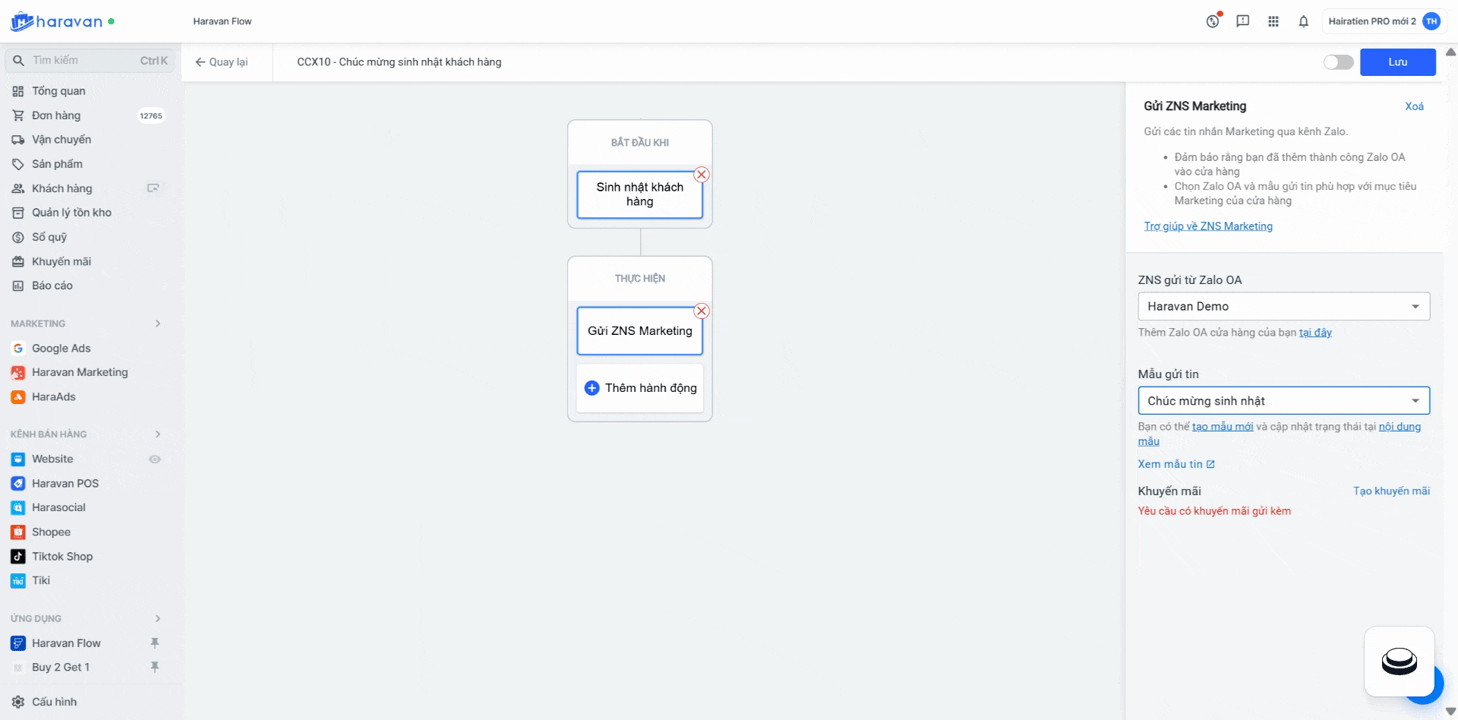
Task: Click the Tiki icon
Action: (18, 581)
